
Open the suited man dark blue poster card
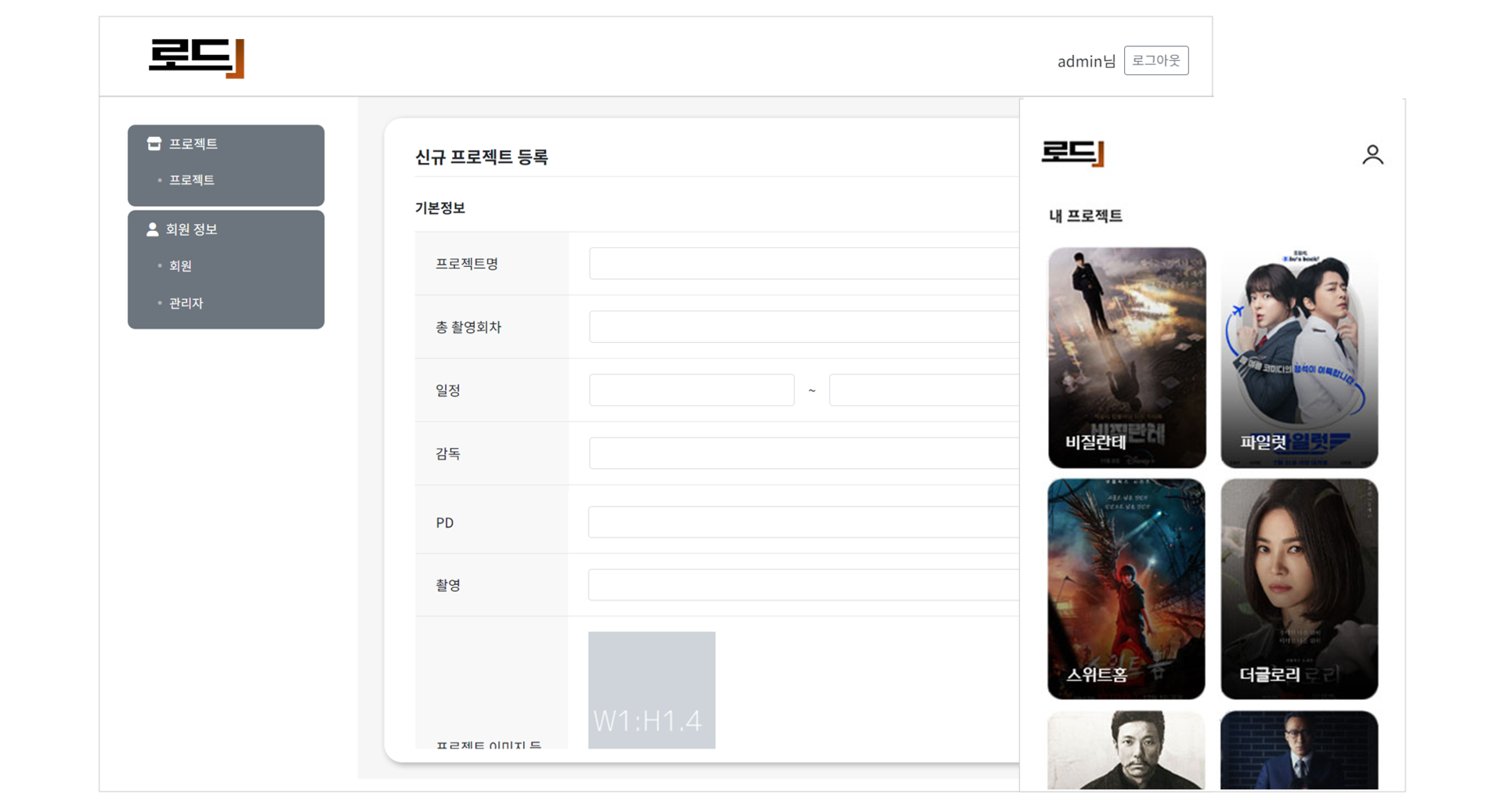(x=1299, y=750)
